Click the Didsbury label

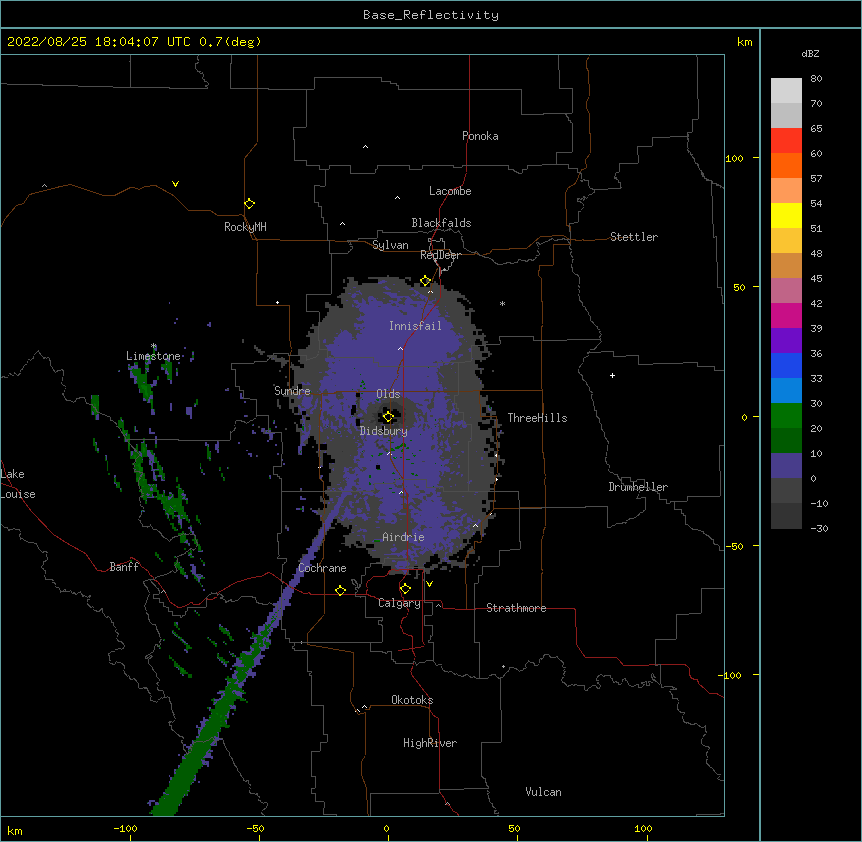[x=384, y=431]
